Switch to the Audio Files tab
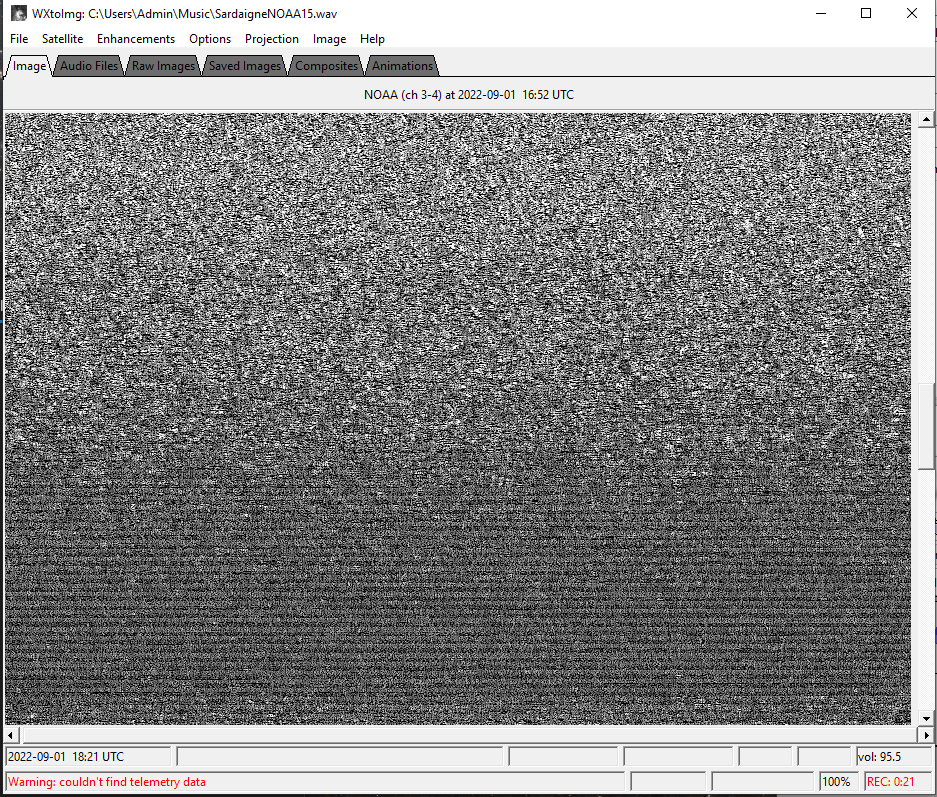Viewport: 937px width, 797px height. pyautogui.click(x=89, y=66)
